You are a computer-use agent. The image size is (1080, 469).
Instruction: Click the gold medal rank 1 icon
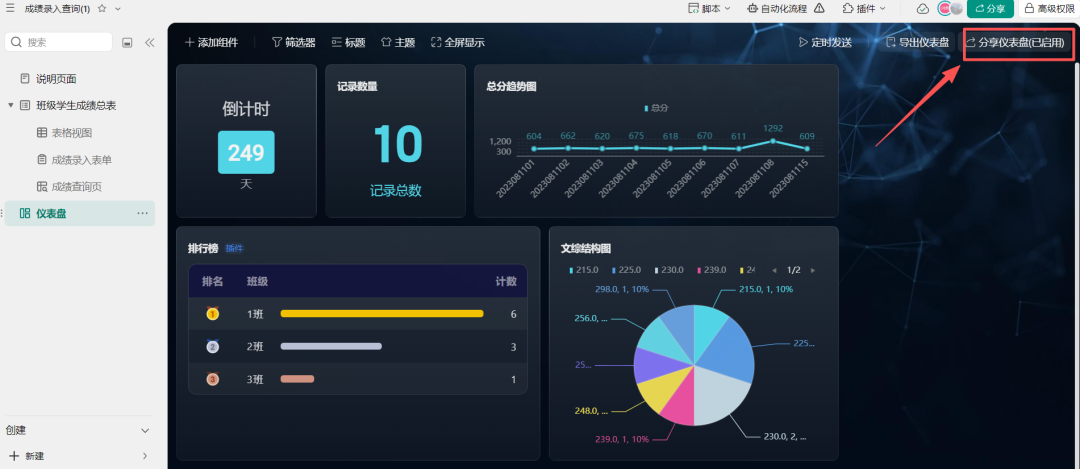[212, 313]
